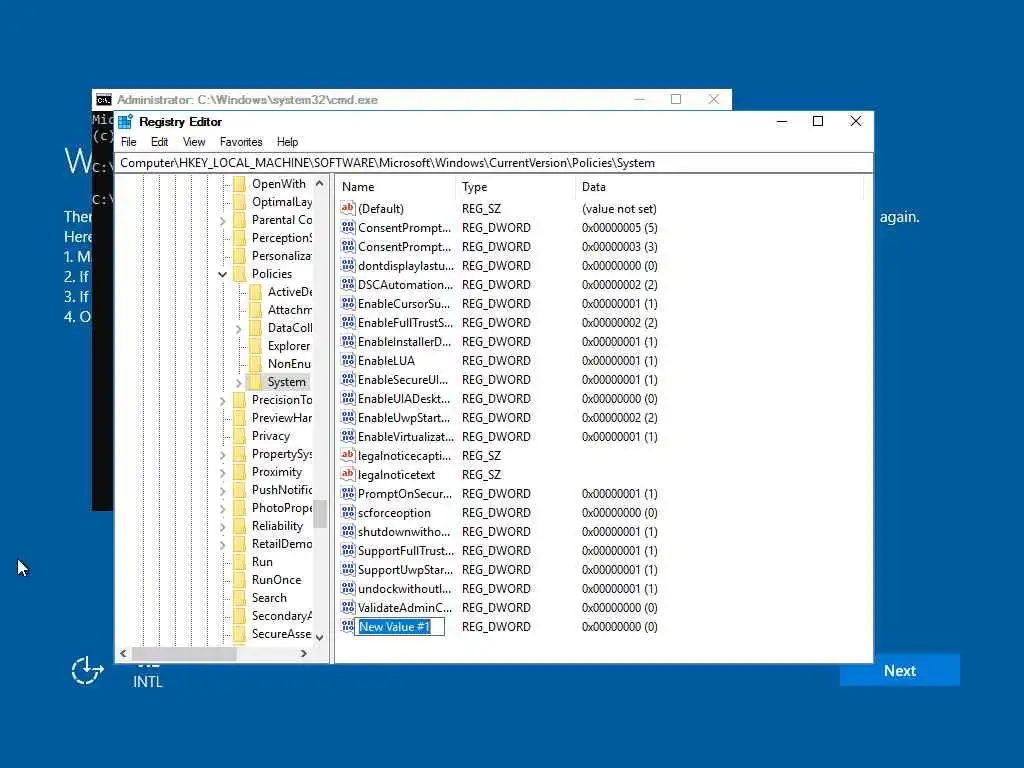Select the Personaliza key in tree

(281, 255)
